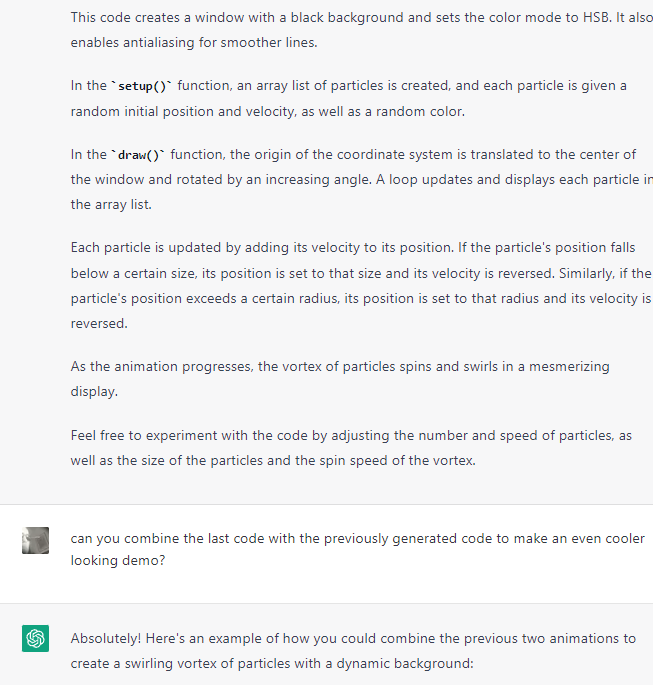
Task: Click the text "the array list."
Action: pyautogui.click(x=111, y=204)
